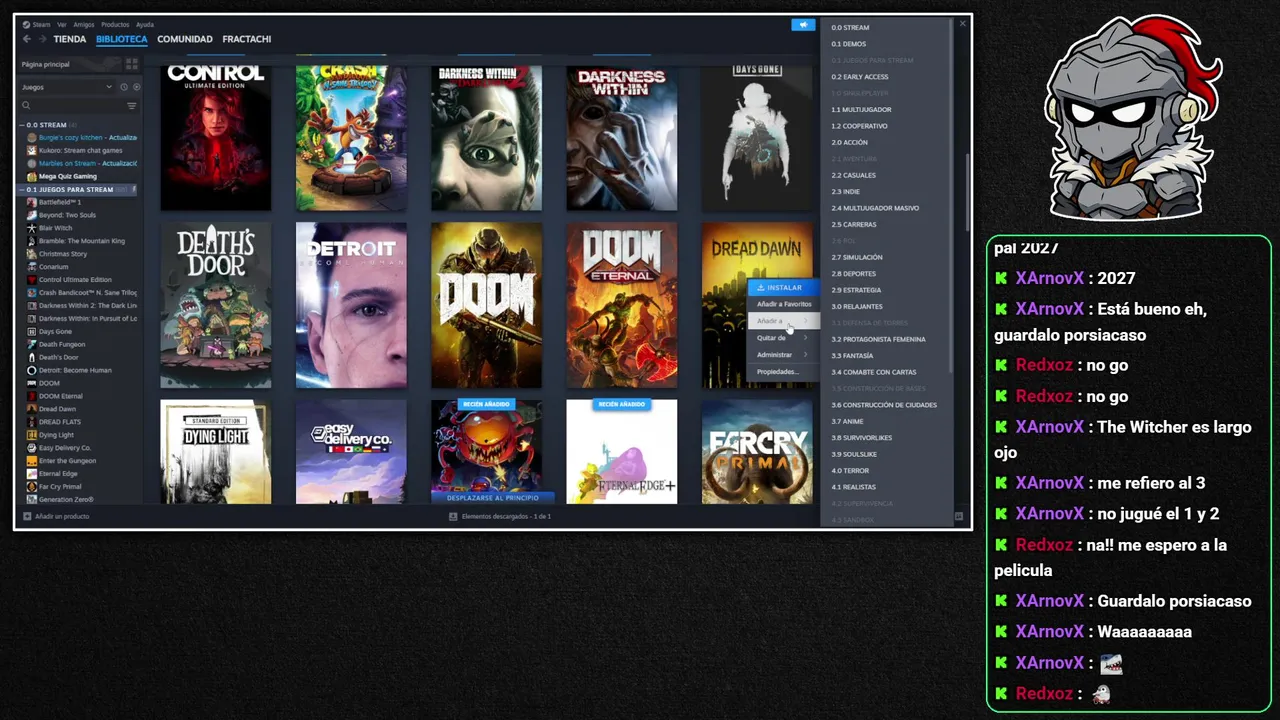The width and height of the screenshot is (1280, 720).
Task: Click Añadir un producto link
Action: click(62, 516)
